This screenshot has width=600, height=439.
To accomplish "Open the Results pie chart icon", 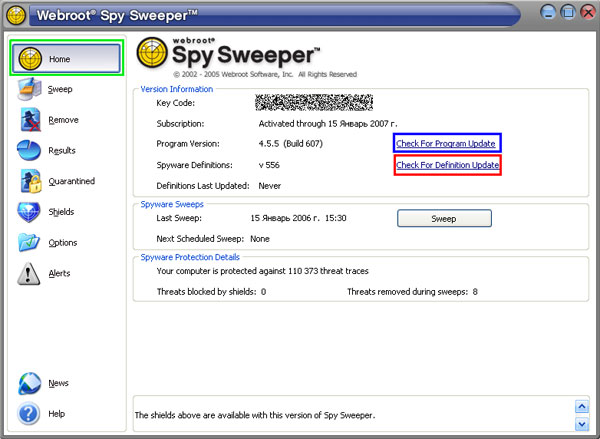I will [x=29, y=150].
